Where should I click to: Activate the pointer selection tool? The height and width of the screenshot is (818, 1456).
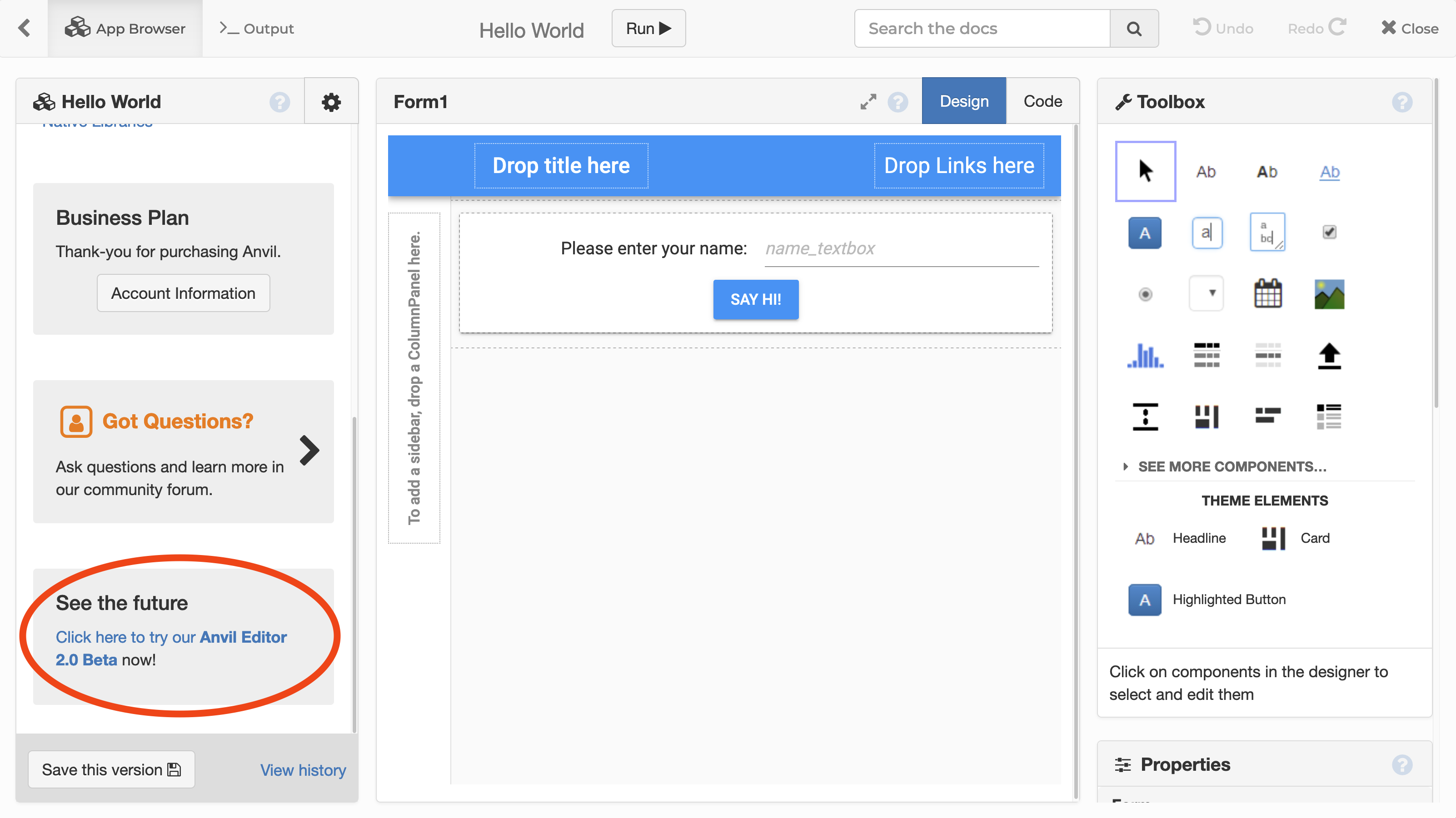1145,171
